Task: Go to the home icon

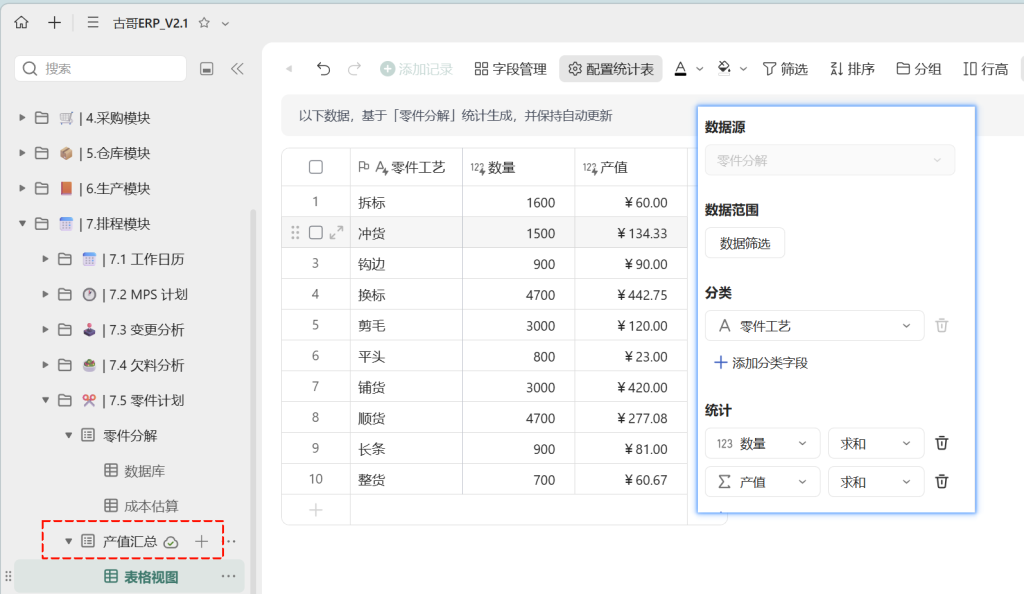Action: (x=22, y=23)
